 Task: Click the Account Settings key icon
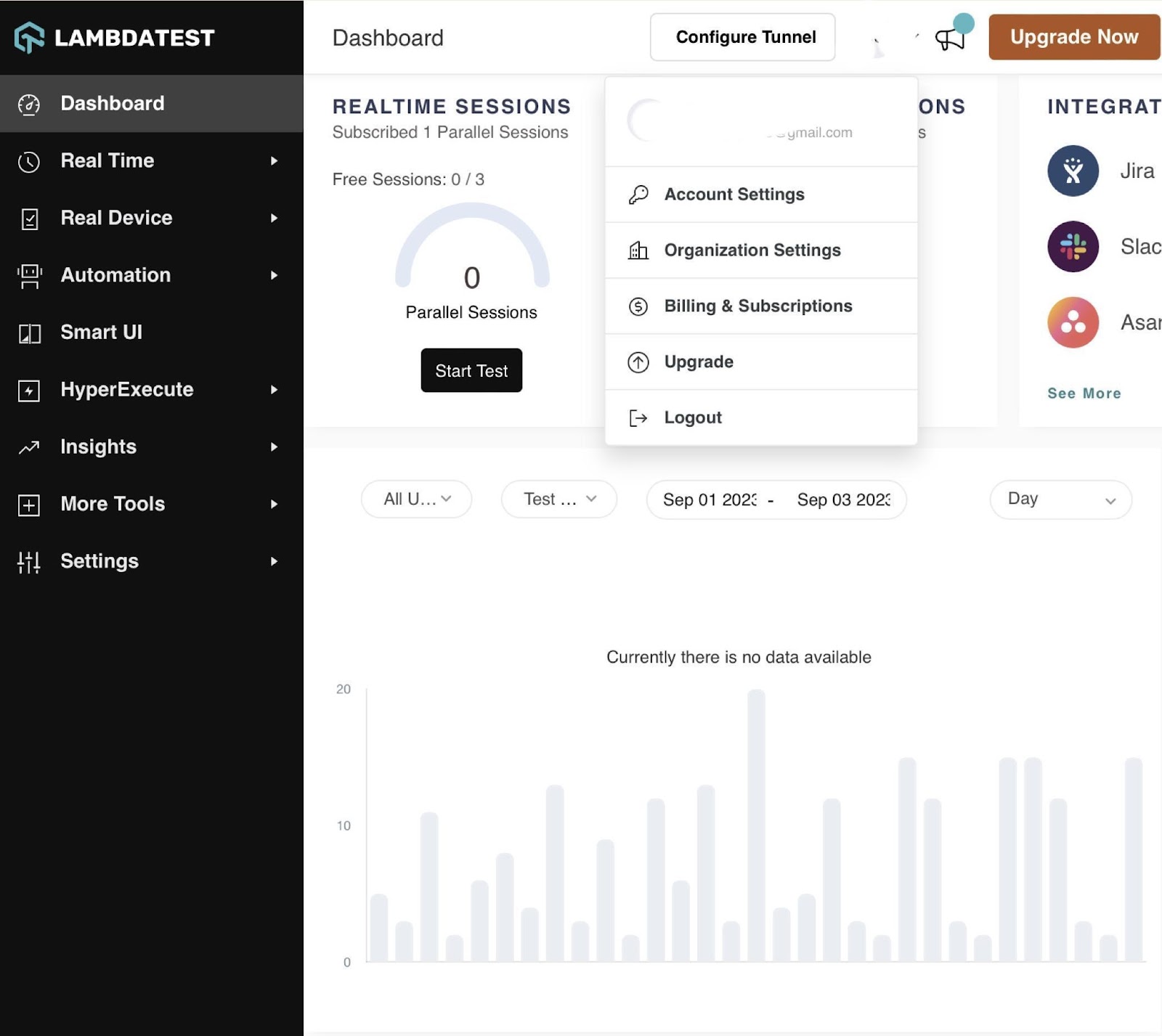(638, 195)
